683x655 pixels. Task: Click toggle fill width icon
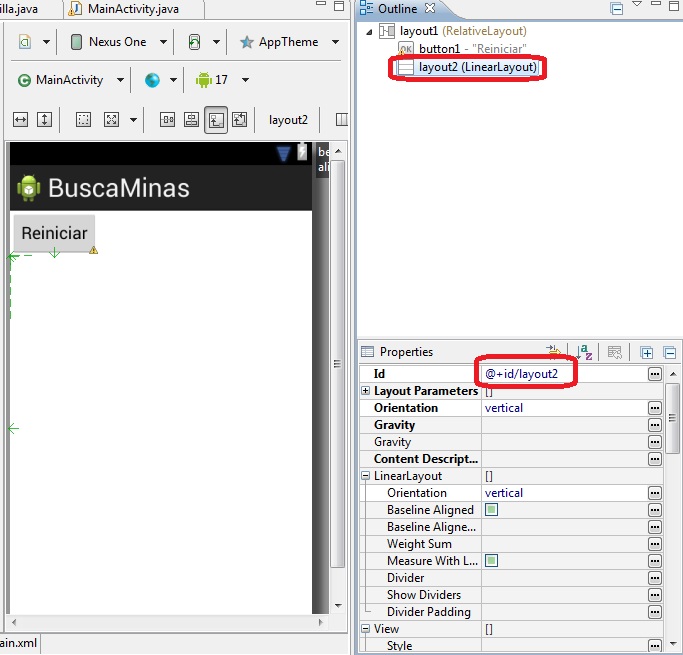point(20,119)
